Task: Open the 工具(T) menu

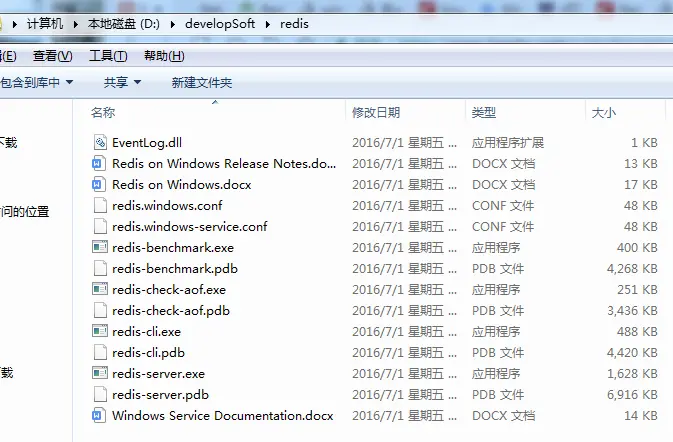Action: (108, 56)
